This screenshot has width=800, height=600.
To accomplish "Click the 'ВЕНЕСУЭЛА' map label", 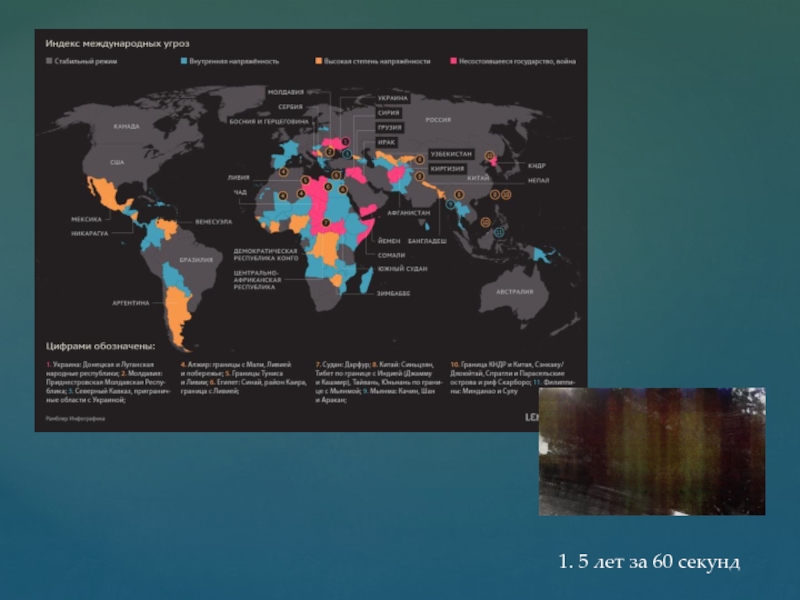I will 213,222.
